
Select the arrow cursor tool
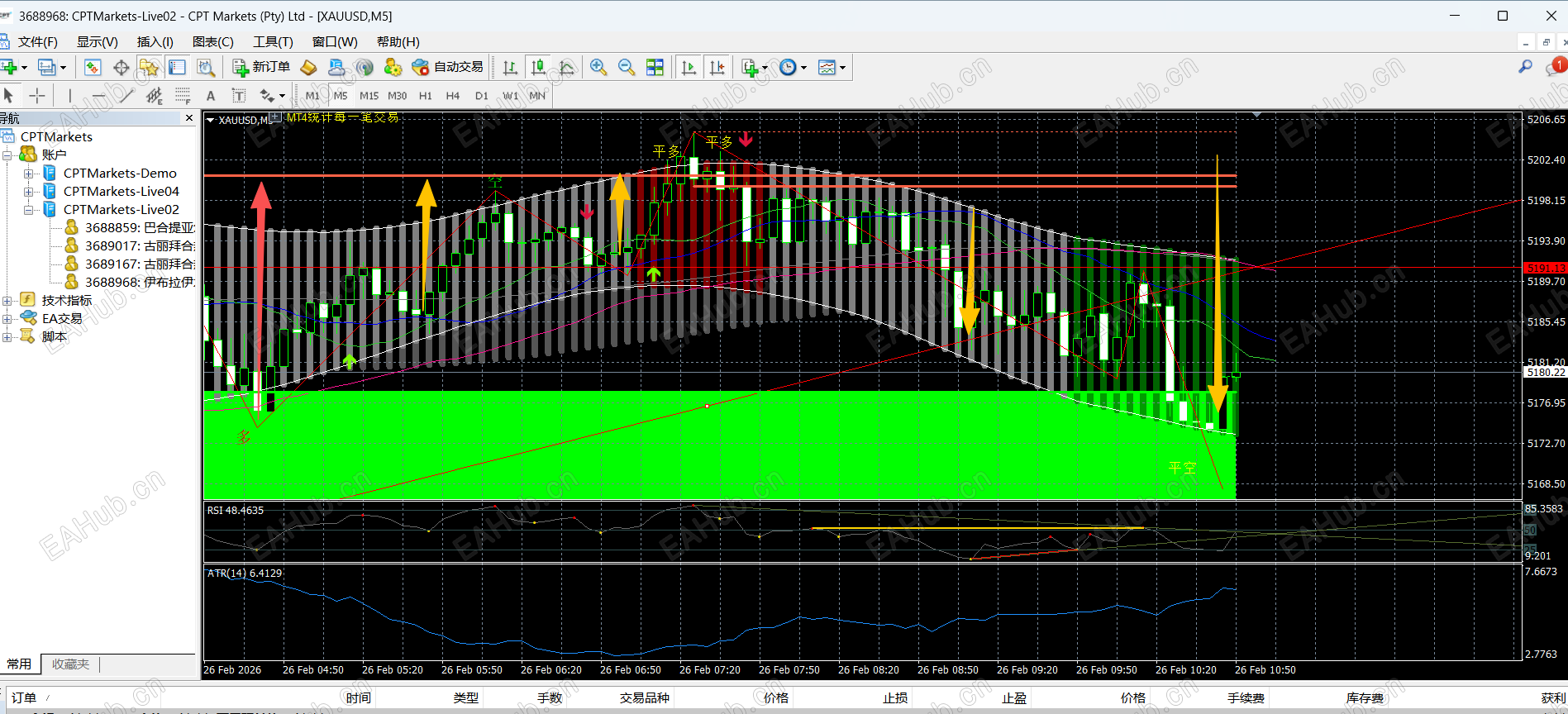tap(9, 95)
